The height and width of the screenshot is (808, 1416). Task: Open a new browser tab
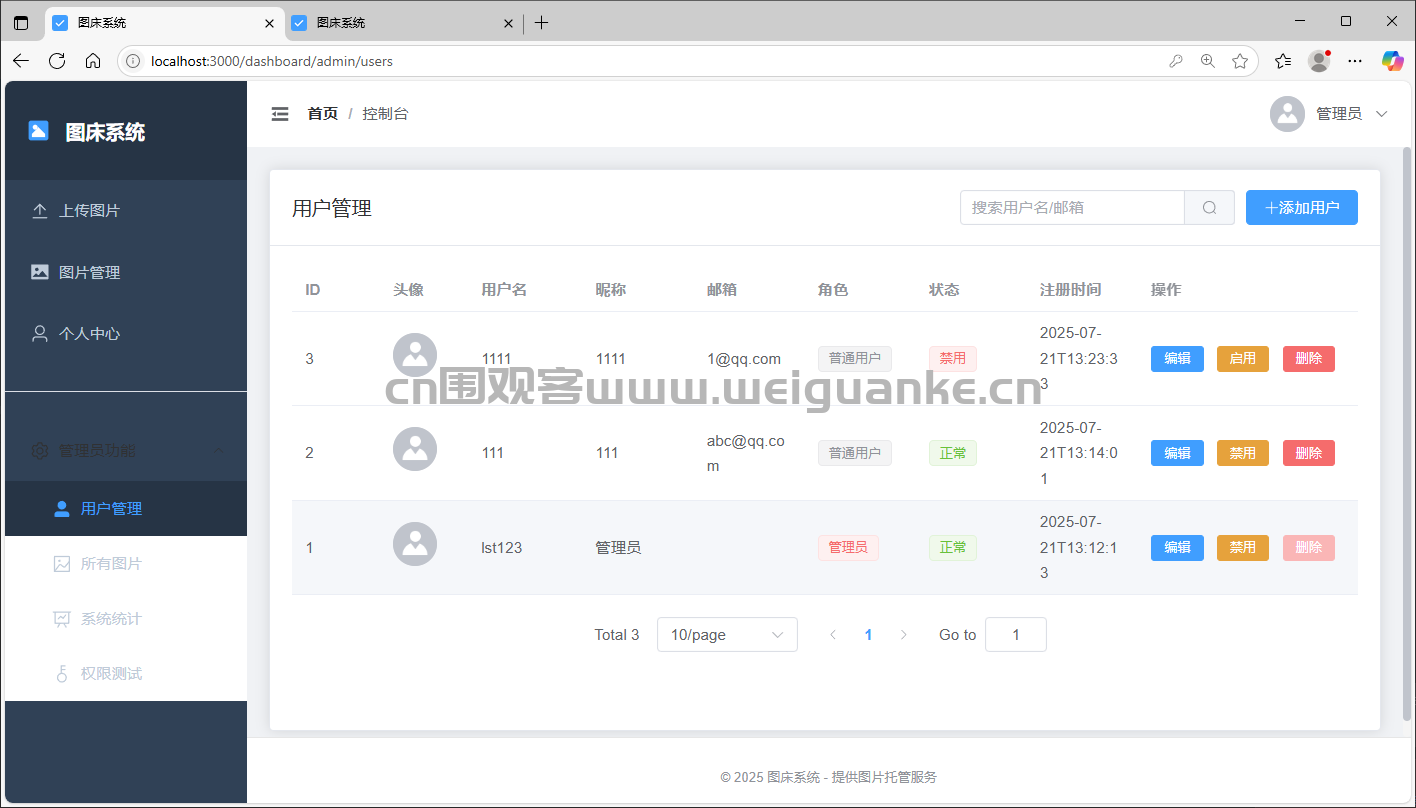coord(541,22)
